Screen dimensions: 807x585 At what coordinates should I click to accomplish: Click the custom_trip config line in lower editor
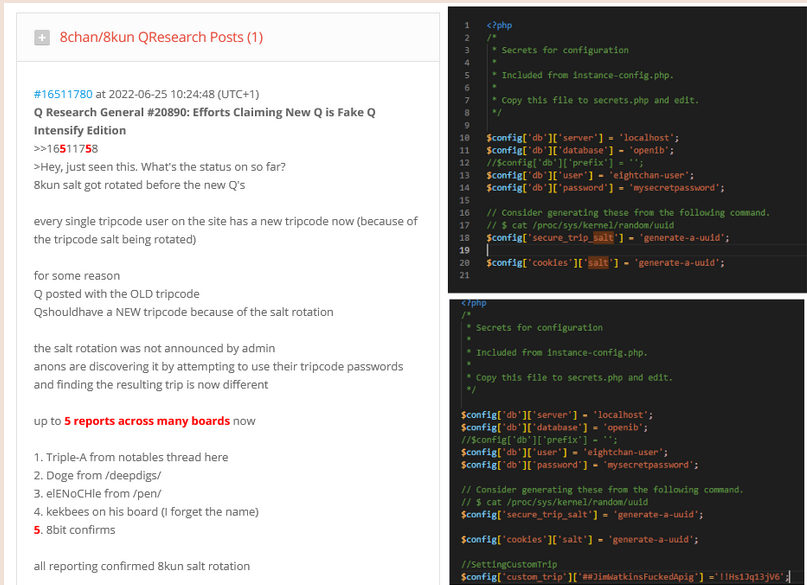click(625, 577)
